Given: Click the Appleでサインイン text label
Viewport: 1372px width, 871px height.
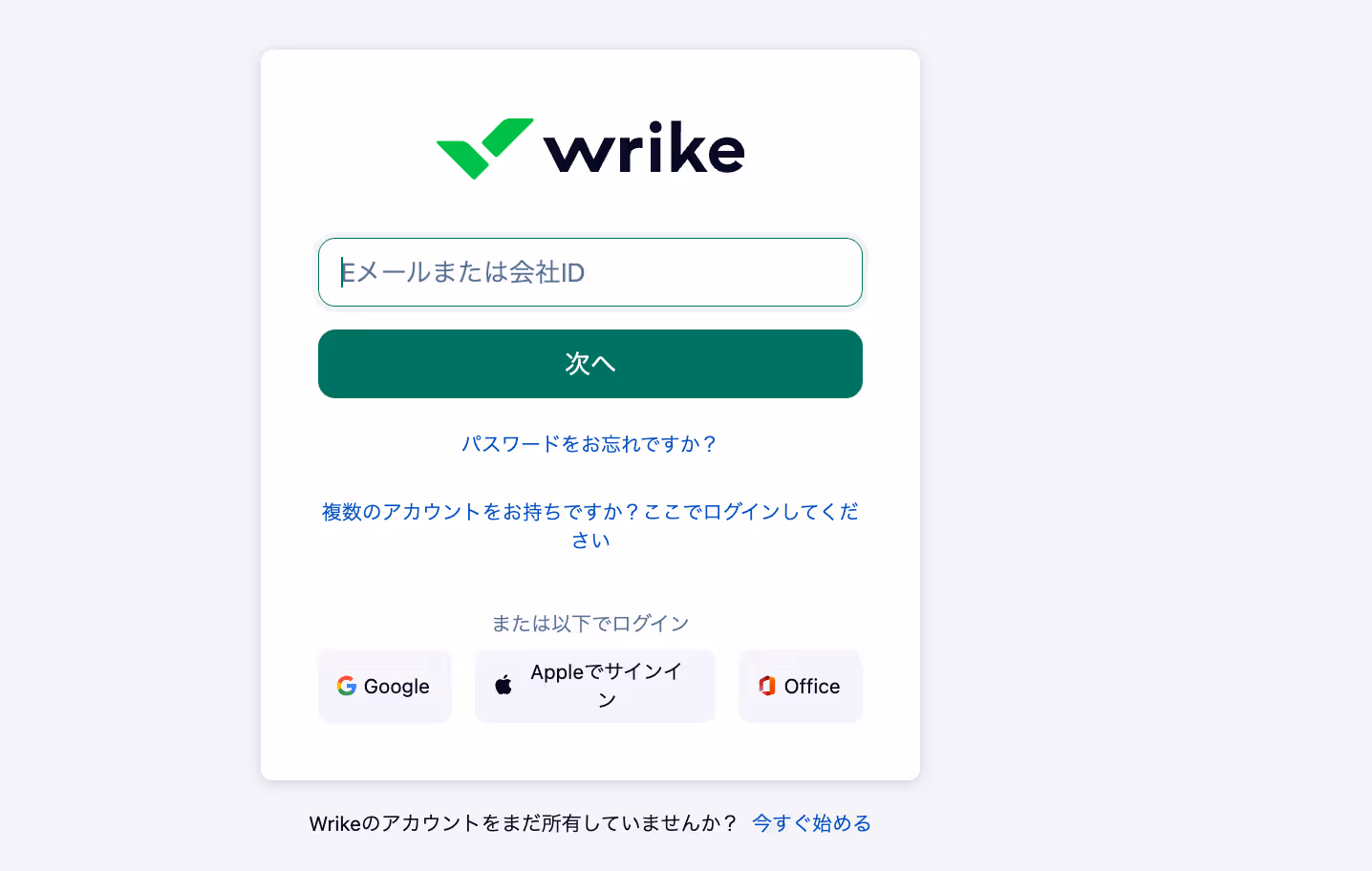Looking at the screenshot, I should click(607, 686).
